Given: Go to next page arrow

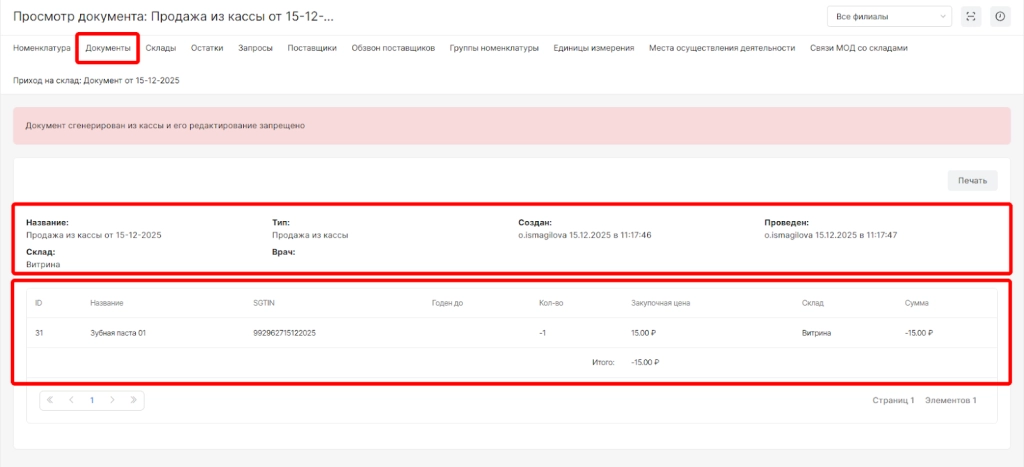Looking at the screenshot, I should click(x=112, y=400).
